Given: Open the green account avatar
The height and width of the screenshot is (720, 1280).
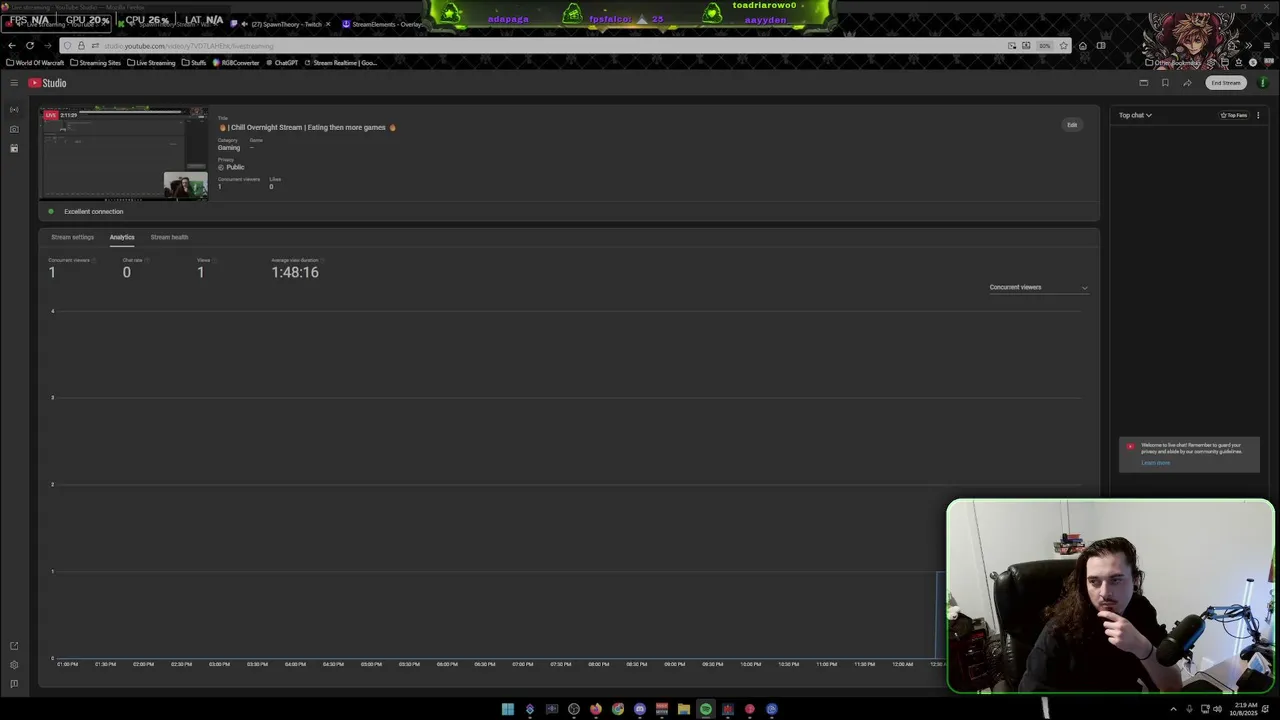Looking at the screenshot, I should point(1263,83).
